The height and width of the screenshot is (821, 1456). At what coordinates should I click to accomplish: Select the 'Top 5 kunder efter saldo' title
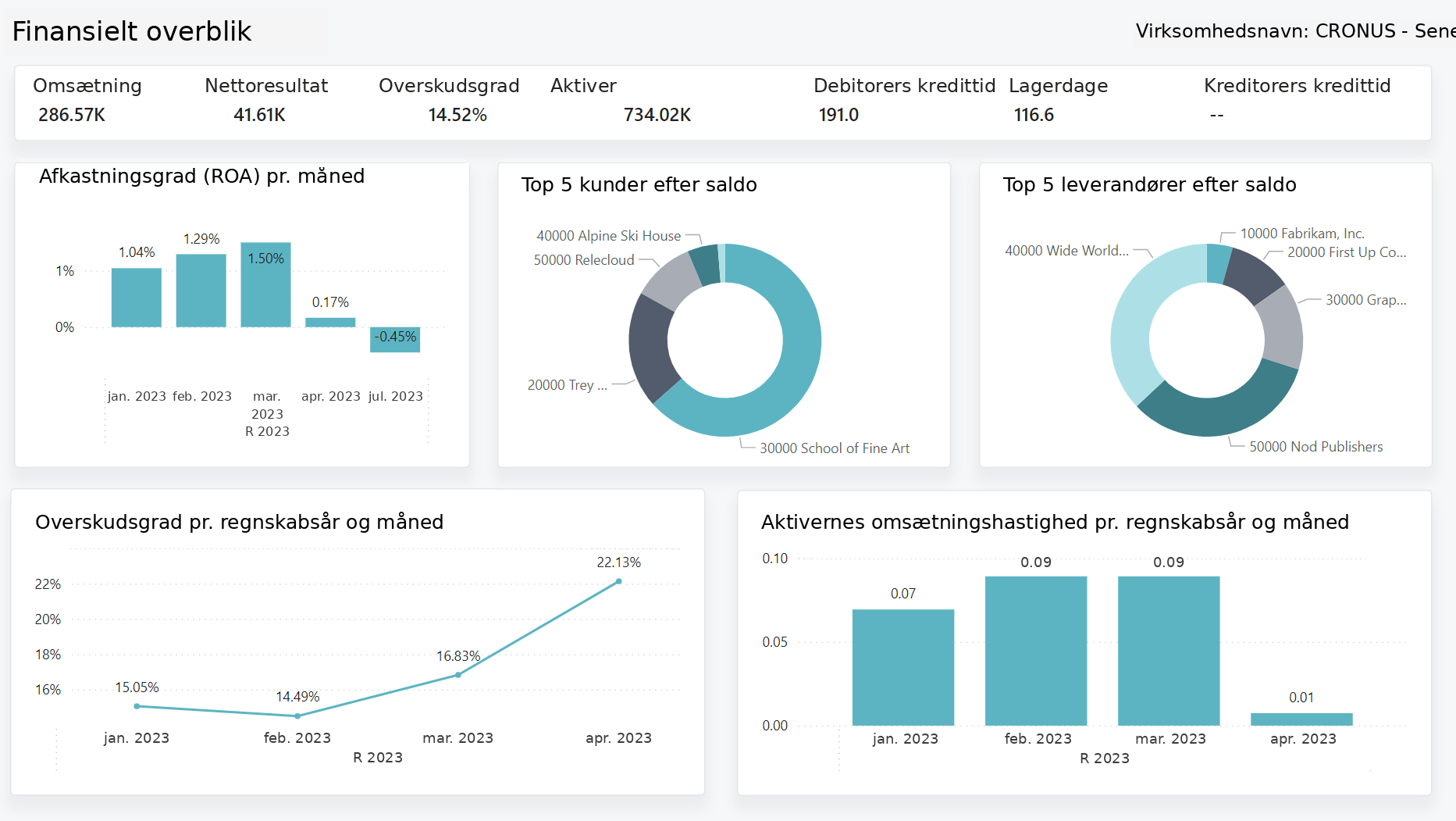[x=639, y=185]
